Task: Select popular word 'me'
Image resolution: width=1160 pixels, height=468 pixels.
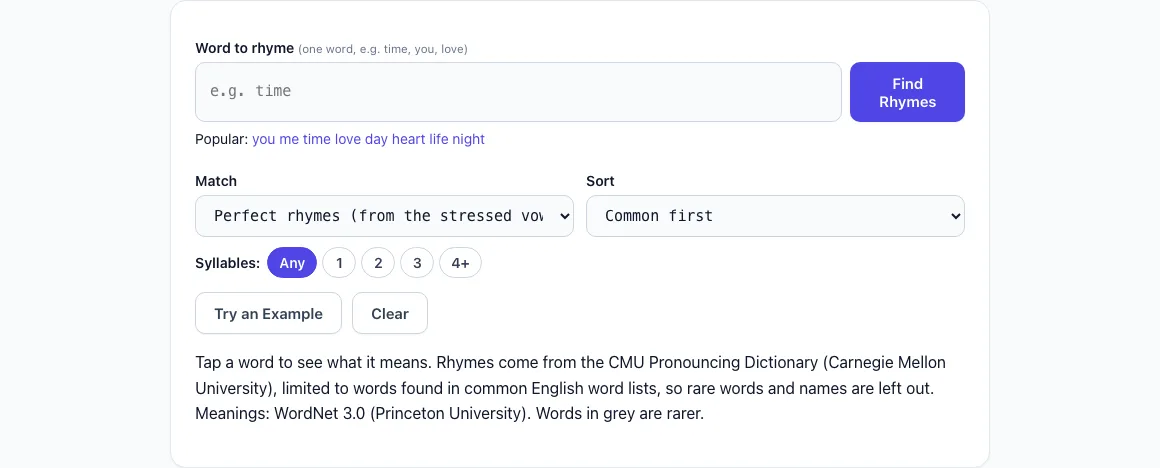Action: coord(289,139)
